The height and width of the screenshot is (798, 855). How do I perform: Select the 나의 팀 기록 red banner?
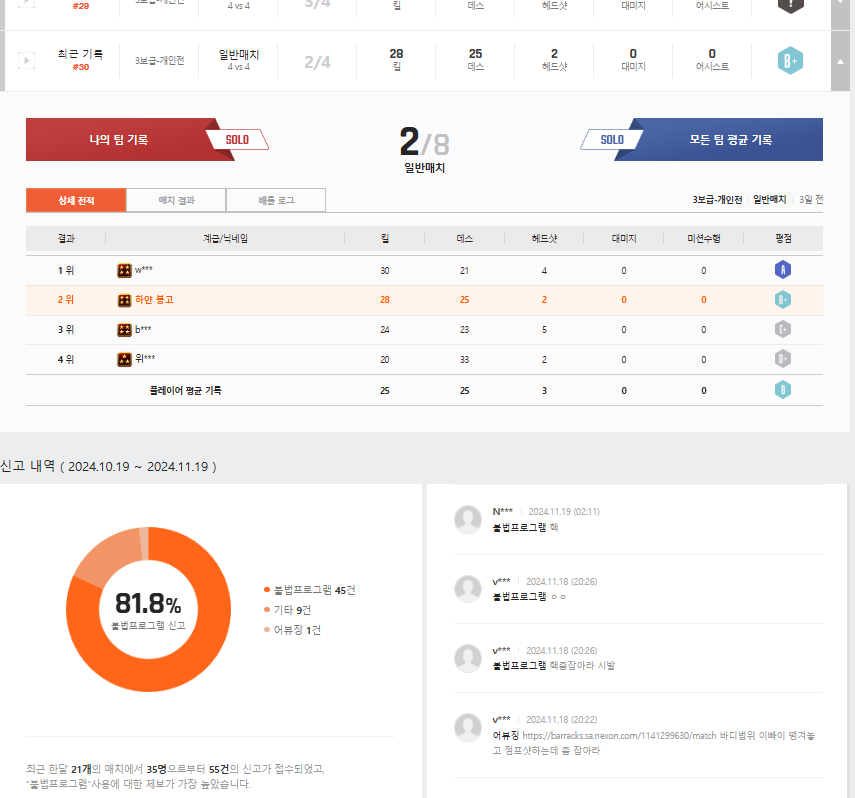click(x=118, y=140)
